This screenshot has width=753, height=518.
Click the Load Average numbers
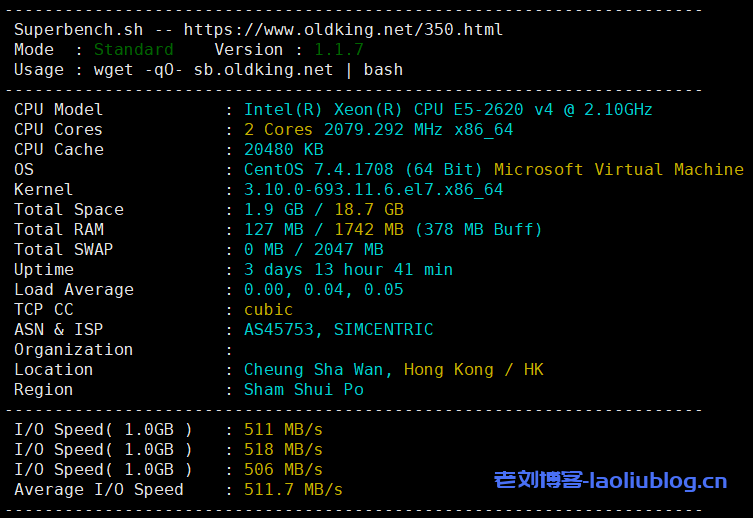pos(323,290)
